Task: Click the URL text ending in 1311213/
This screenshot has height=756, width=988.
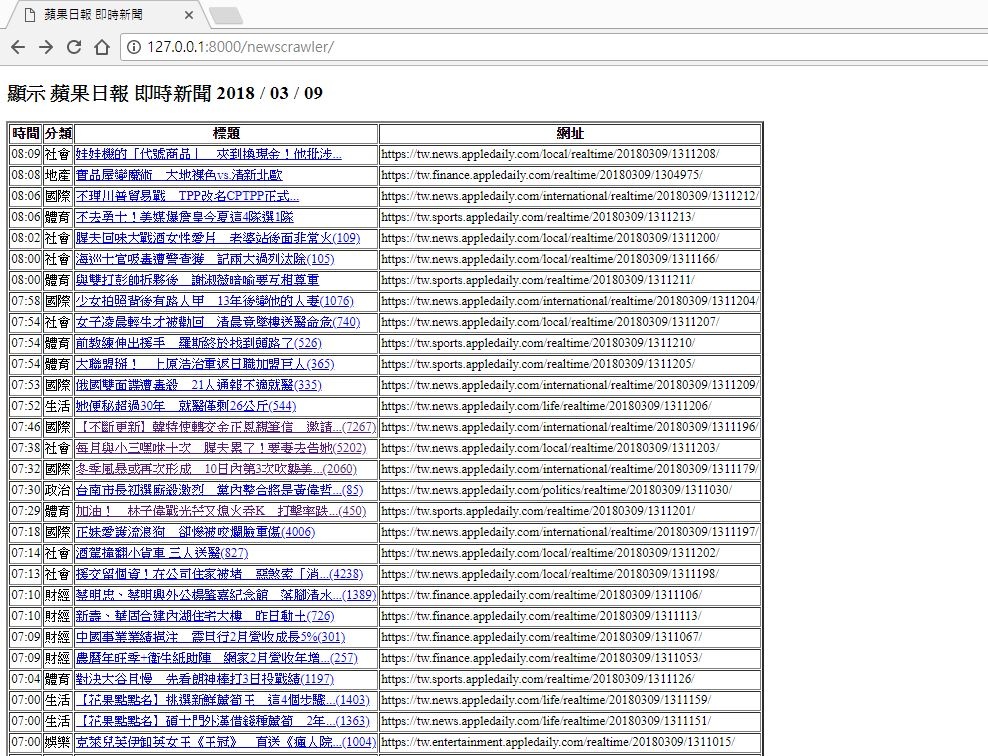Action: (538, 217)
